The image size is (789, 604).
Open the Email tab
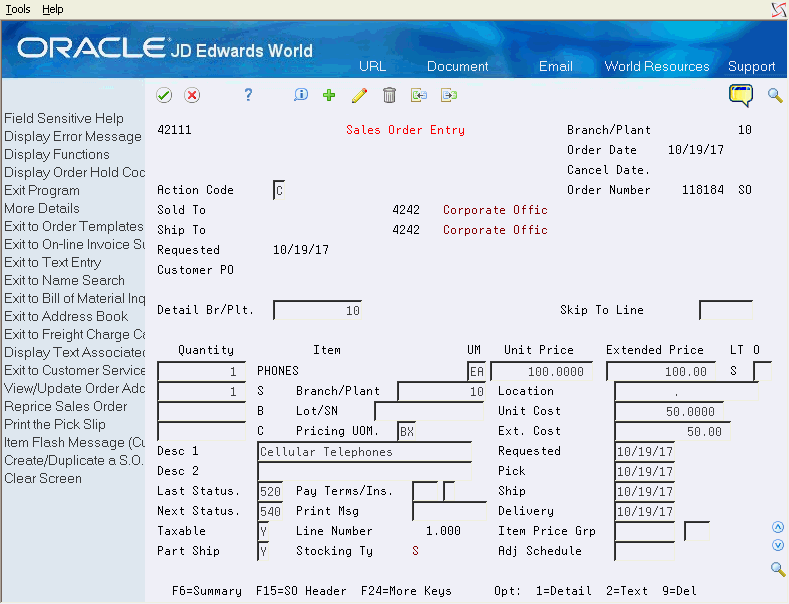pos(556,66)
